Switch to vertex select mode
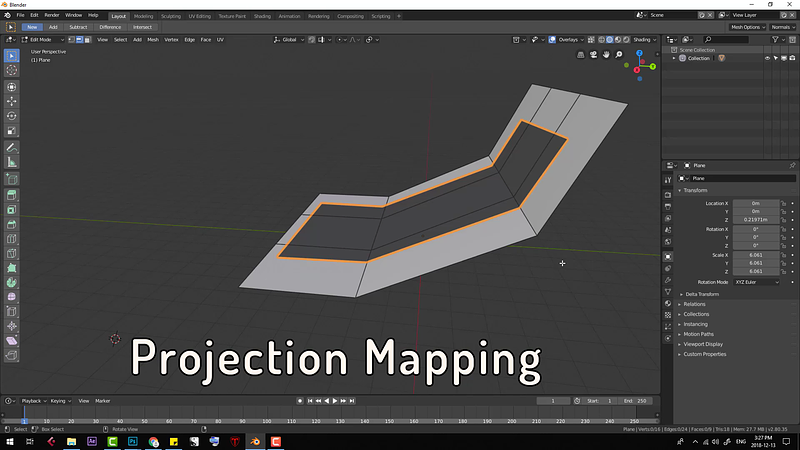 [x=71, y=40]
